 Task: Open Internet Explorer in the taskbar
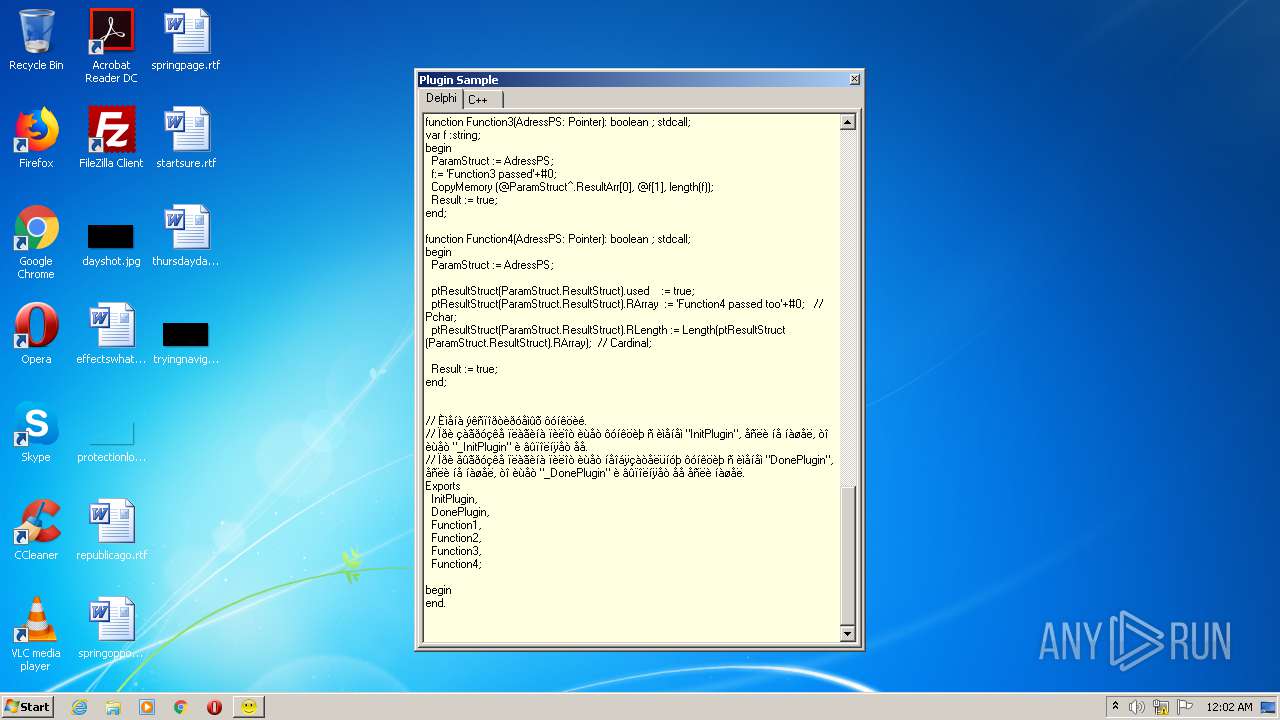click(x=79, y=707)
